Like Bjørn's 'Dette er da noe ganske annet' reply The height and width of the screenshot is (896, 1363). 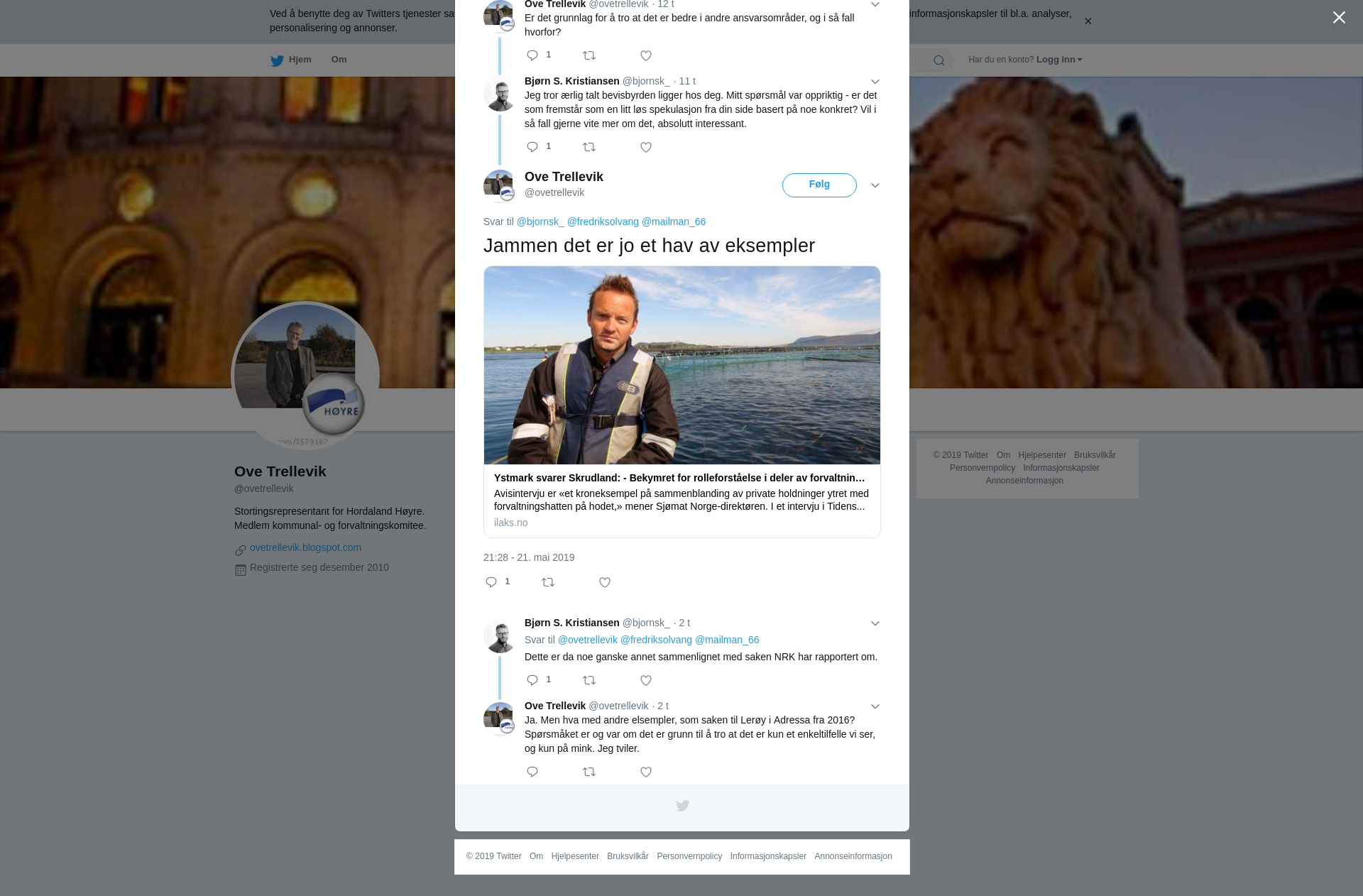click(x=646, y=680)
